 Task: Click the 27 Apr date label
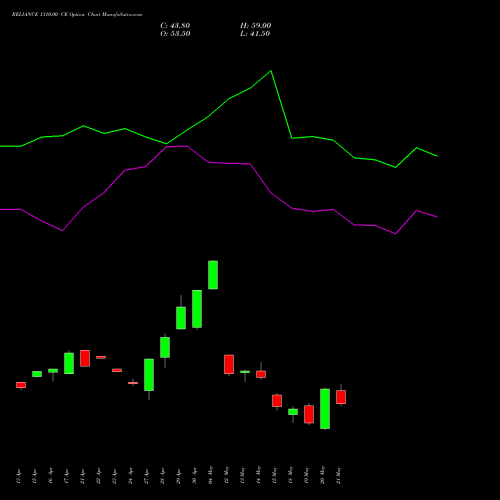[x=146, y=476]
